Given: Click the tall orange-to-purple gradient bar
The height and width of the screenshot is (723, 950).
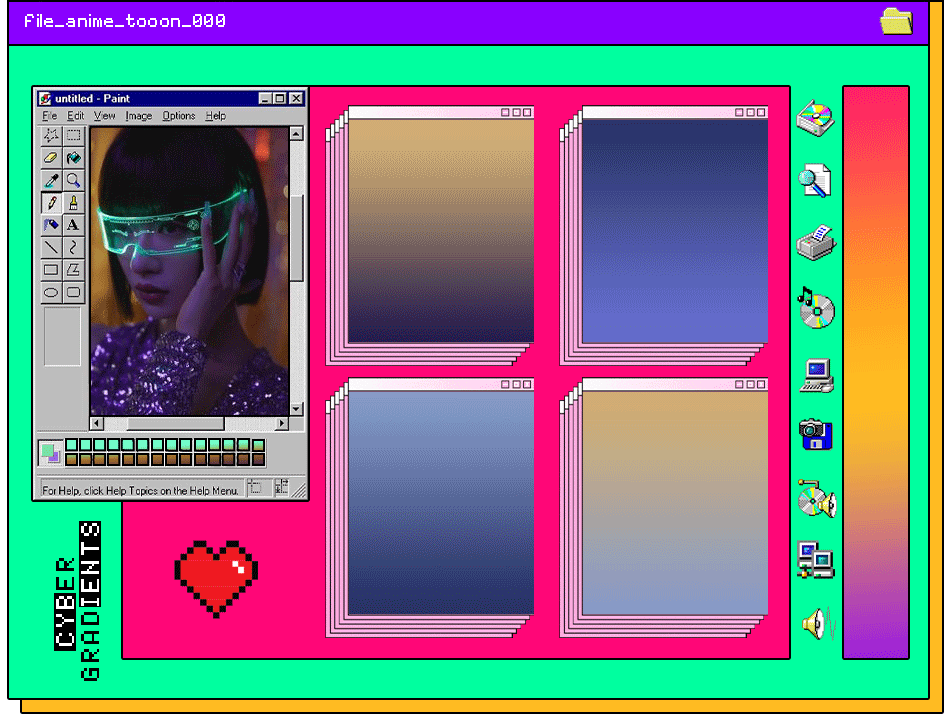Looking at the screenshot, I should pyautogui.click(x=876, y=372).
